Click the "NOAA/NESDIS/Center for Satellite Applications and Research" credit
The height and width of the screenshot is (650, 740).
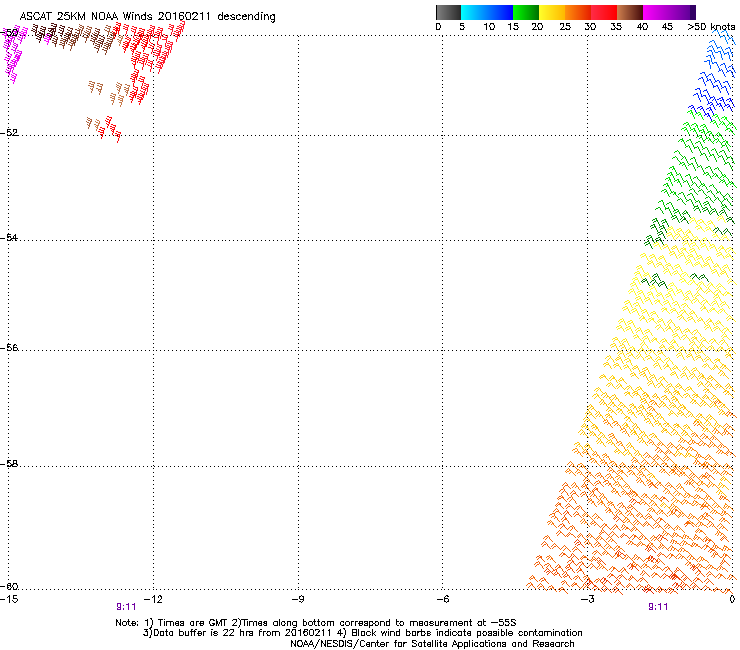pos(432,644)
